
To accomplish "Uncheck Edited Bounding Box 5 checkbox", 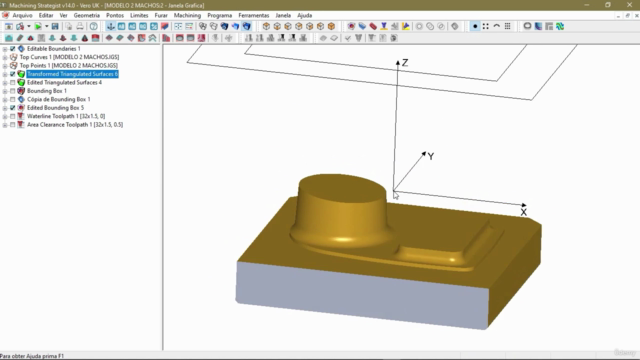I will (13, 108).
